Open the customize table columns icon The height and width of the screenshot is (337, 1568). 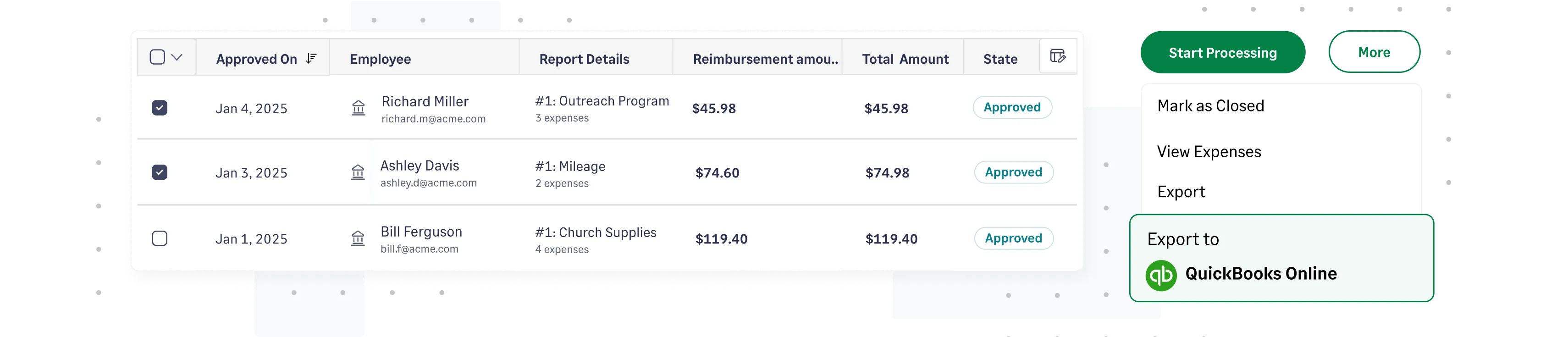point(1057,56)
